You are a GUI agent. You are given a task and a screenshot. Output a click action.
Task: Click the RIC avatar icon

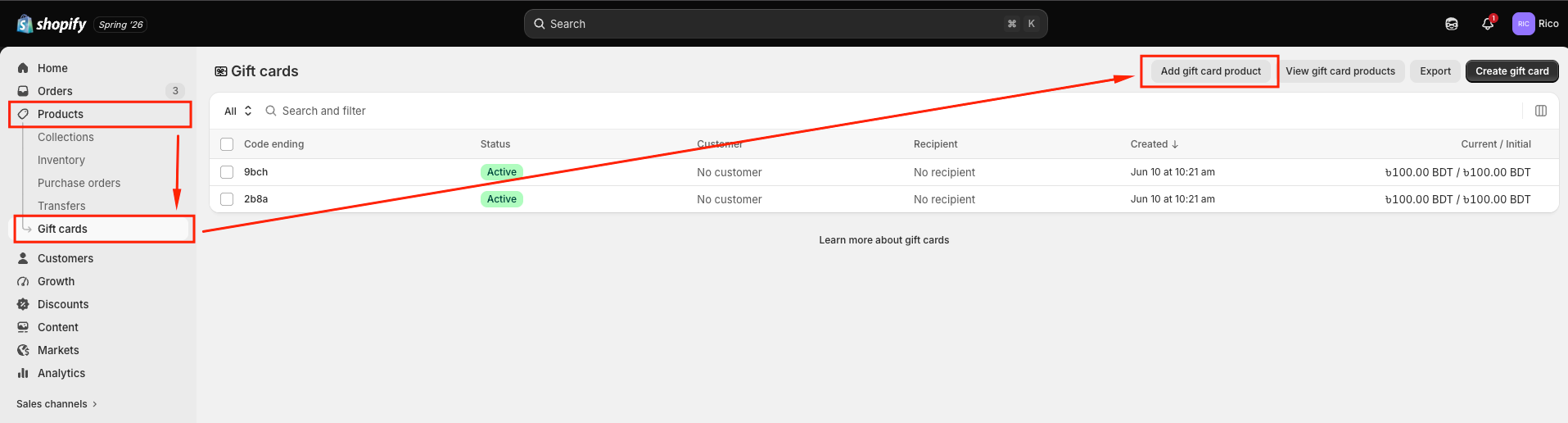pyautogui.click(x=1523, y=24)
